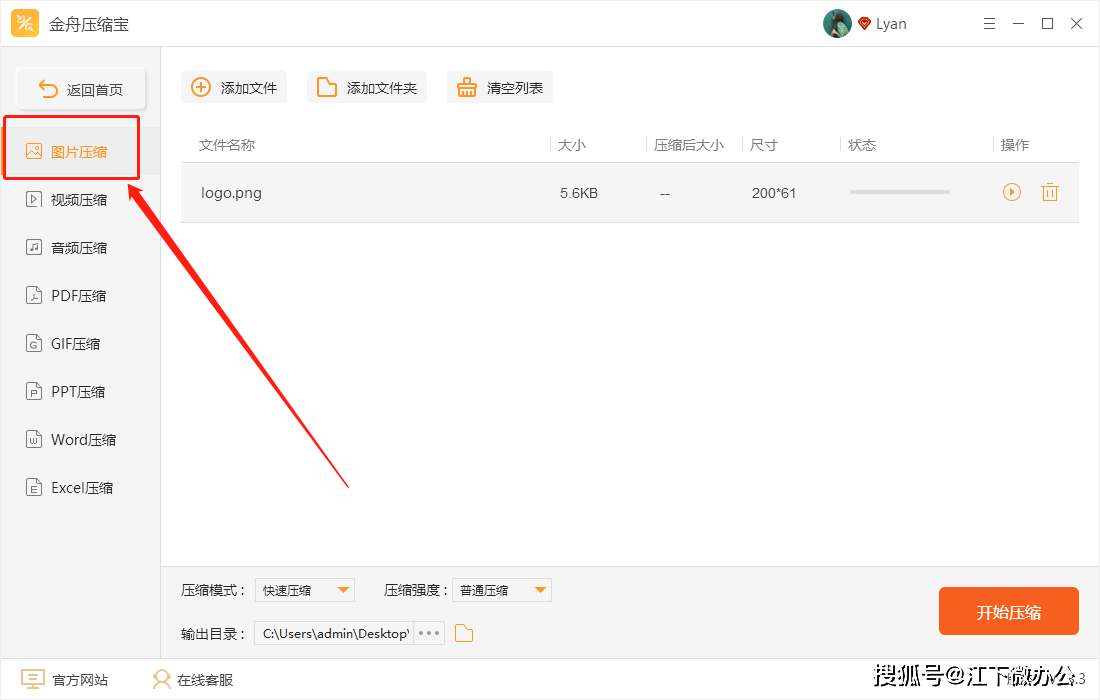Click 添加文件 to add a file
Image resolution: width=1100 pixels, height=700 pixels.
234,88
